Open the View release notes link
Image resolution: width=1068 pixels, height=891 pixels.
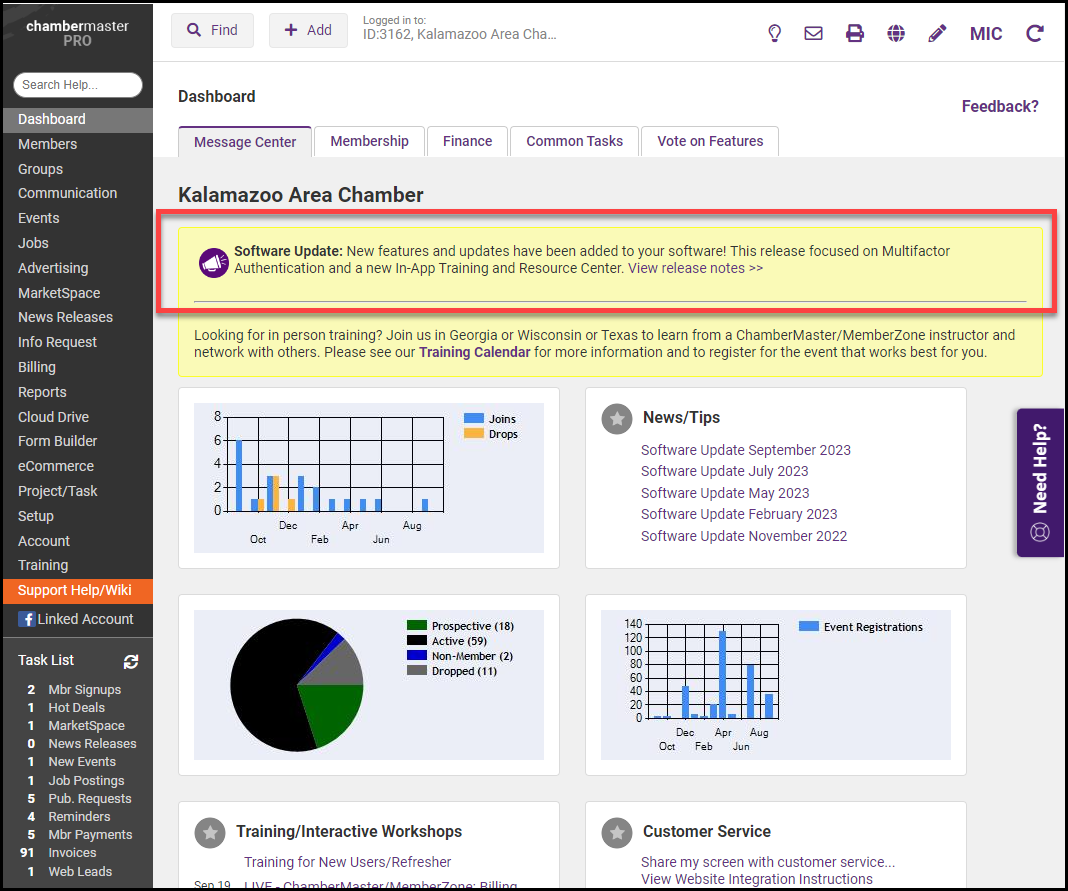coord(695,268)
